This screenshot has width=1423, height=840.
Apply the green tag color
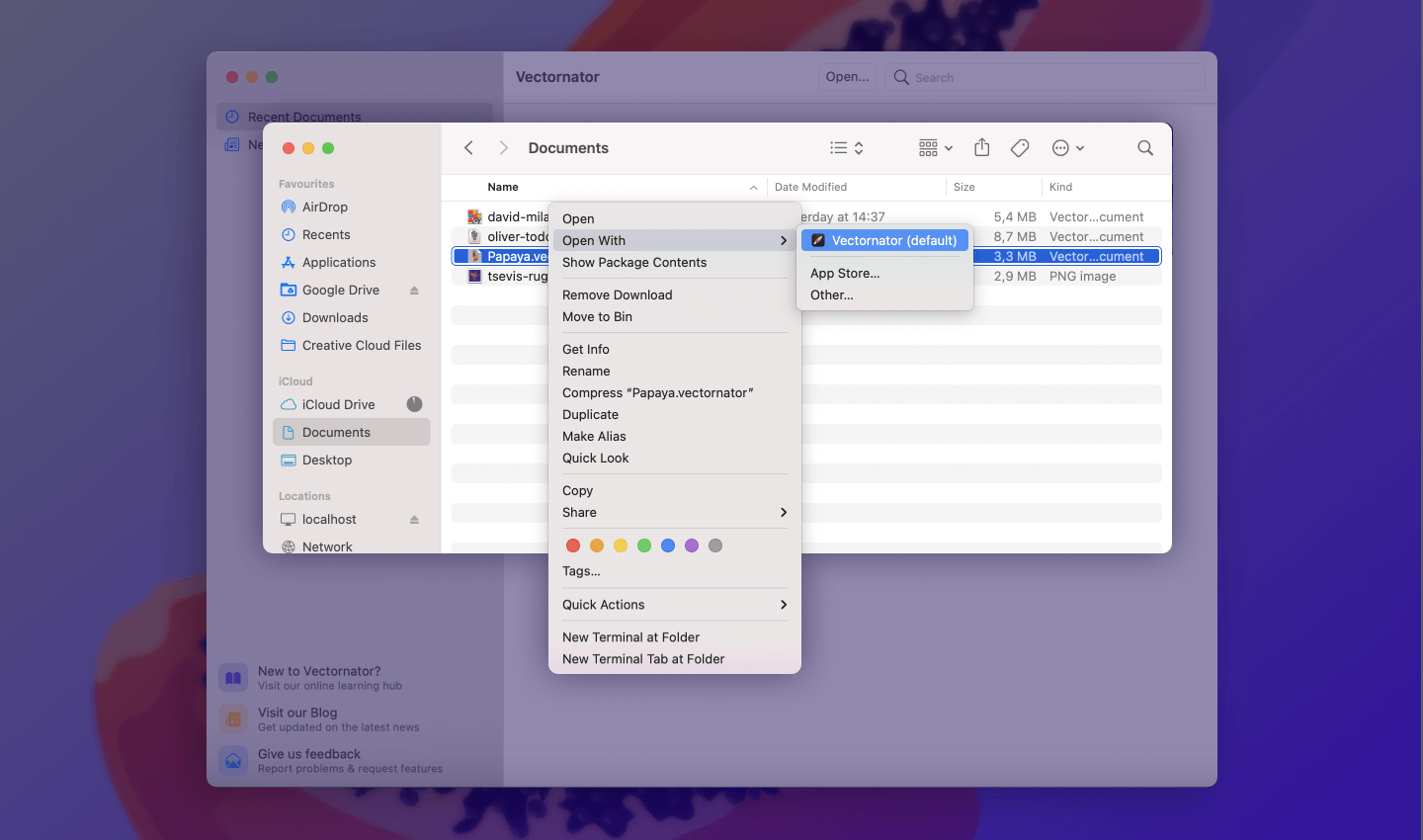644,546
